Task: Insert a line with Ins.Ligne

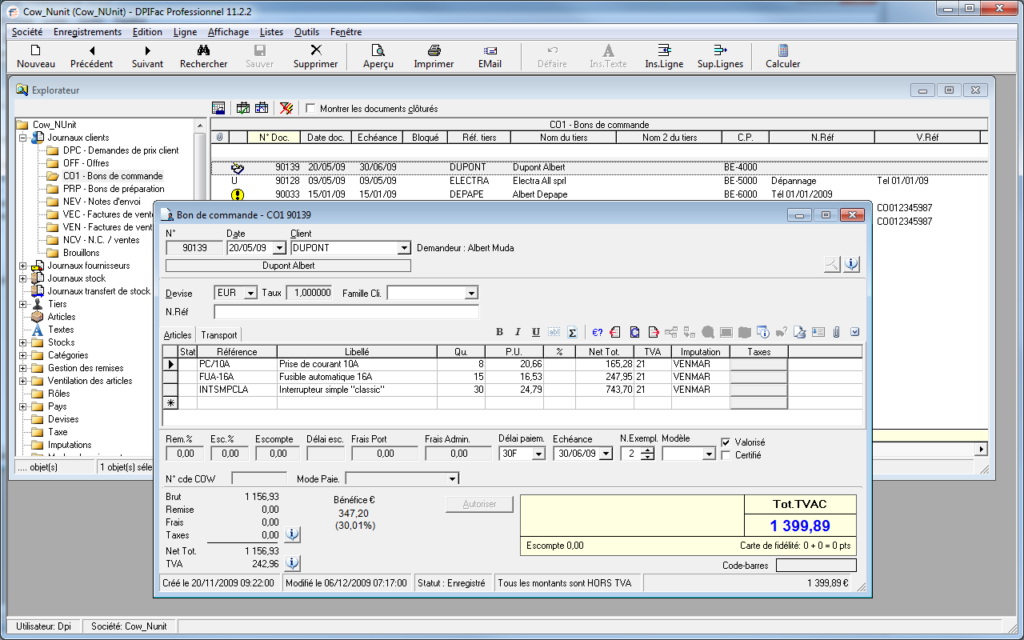Action: coord(664,57)
